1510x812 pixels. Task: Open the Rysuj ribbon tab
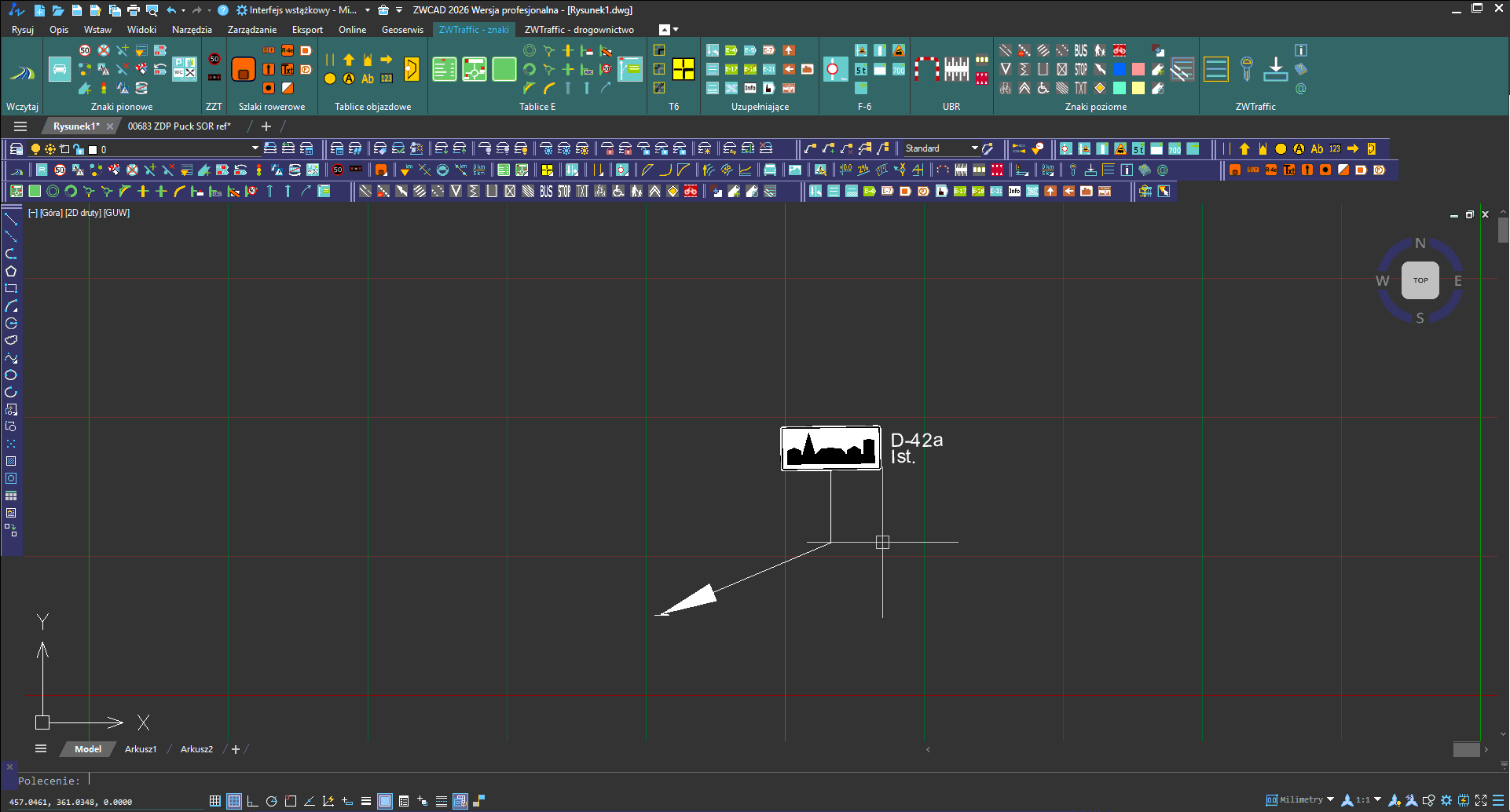pyautogui.click(x=23, y=30)
